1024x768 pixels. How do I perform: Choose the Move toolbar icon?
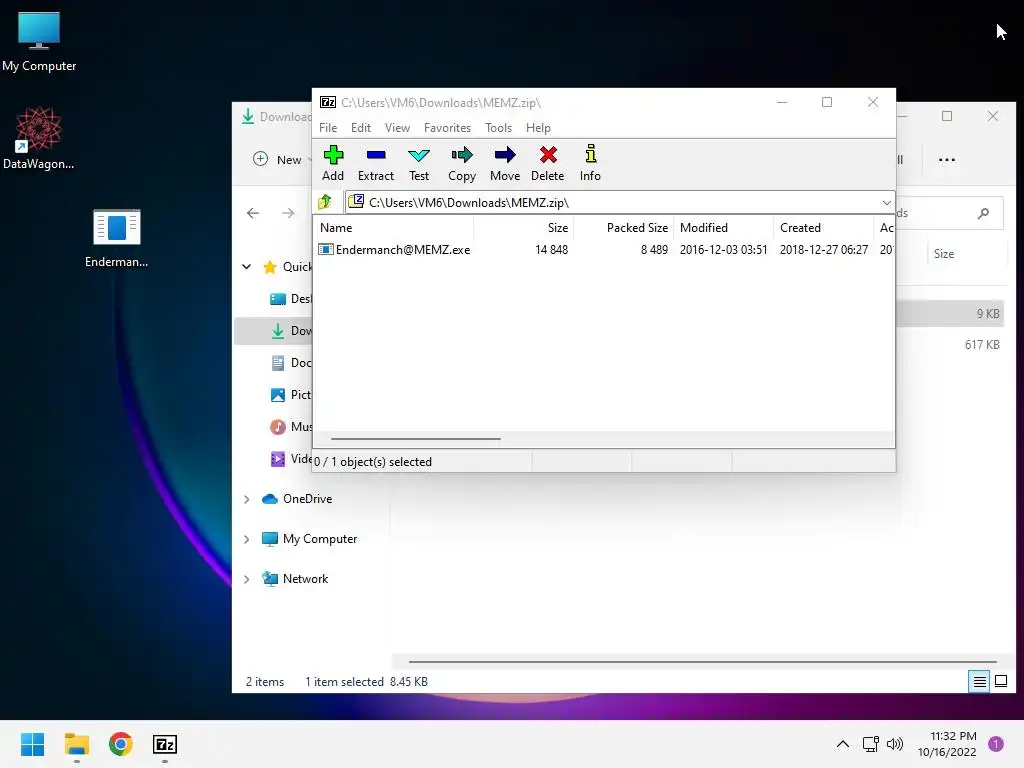[x=505, y=163]
